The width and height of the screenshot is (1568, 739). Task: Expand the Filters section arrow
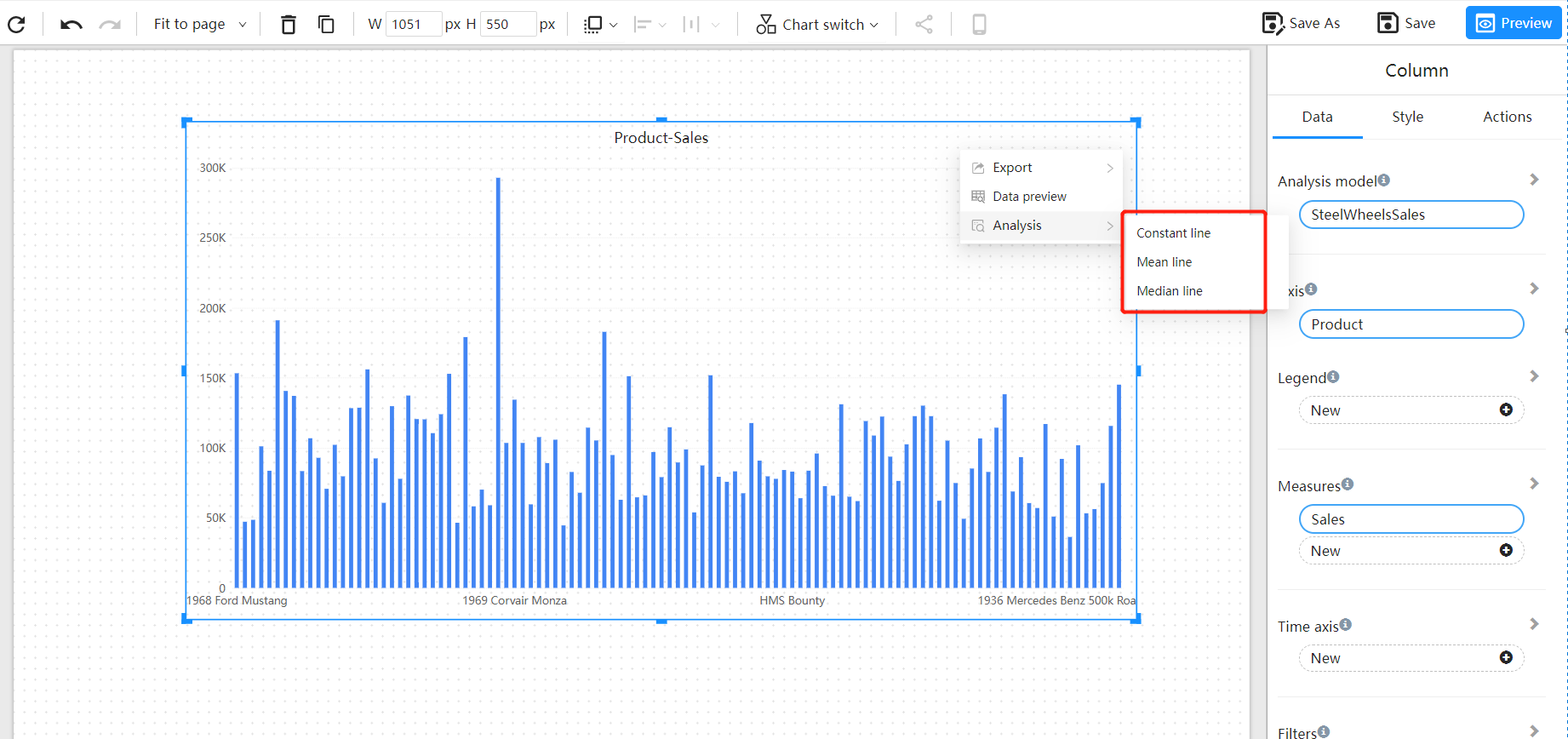point(1534,730)
